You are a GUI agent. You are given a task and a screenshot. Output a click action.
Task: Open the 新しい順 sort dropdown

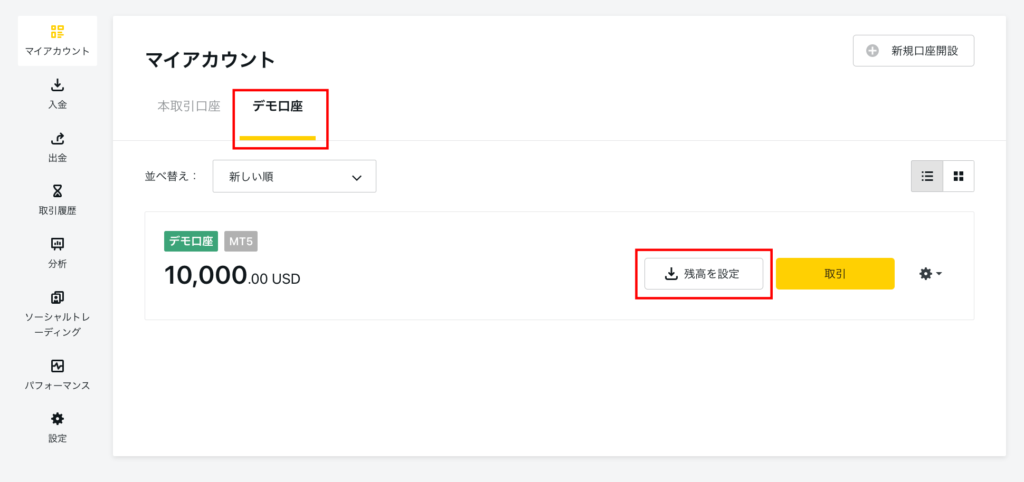tap(295, 176)
